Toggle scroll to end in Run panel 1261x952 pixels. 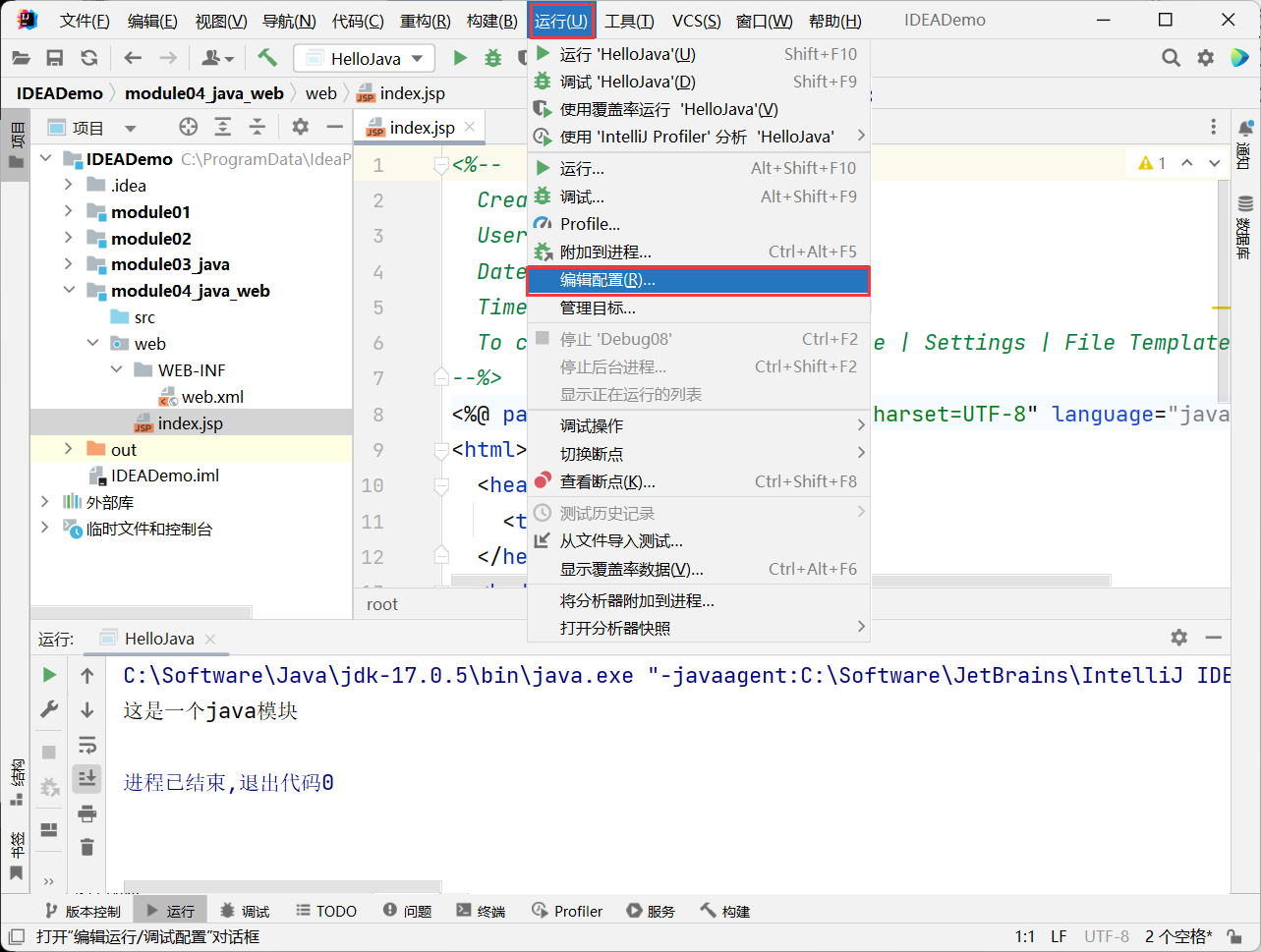point(87,778)
